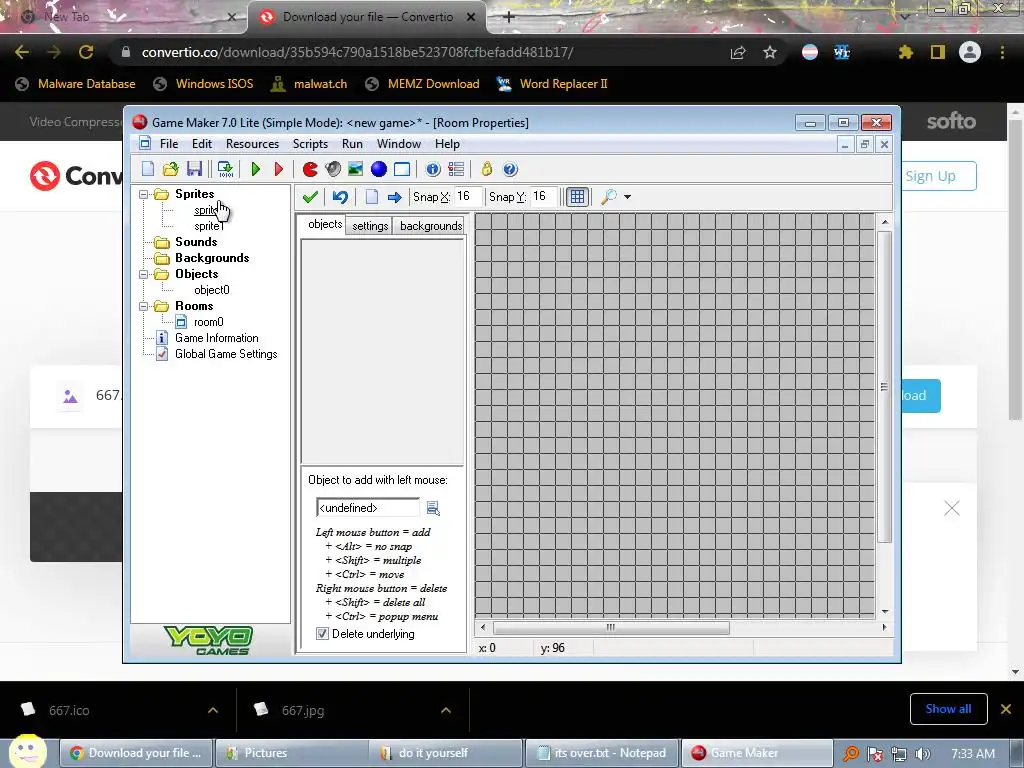Click the gold padlock toolbar icon
Screen dimensions: 1024x768
487,169
